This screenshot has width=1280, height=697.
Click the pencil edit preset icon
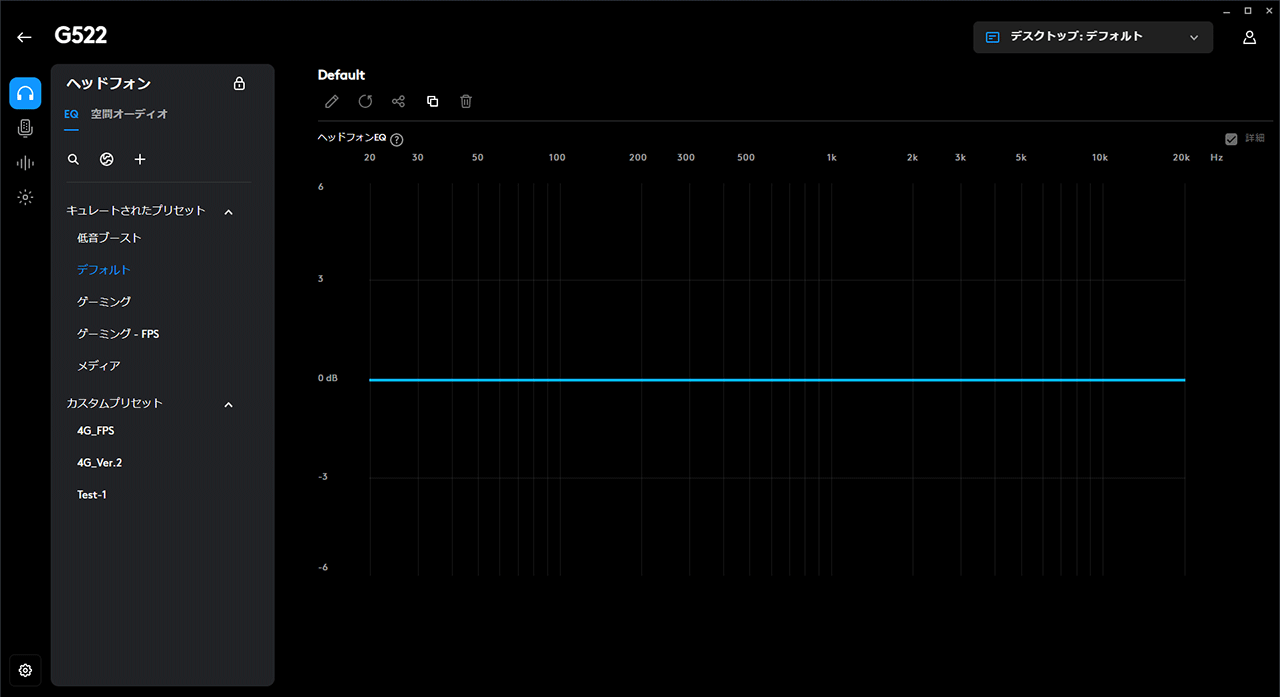(x=332, y=101)
